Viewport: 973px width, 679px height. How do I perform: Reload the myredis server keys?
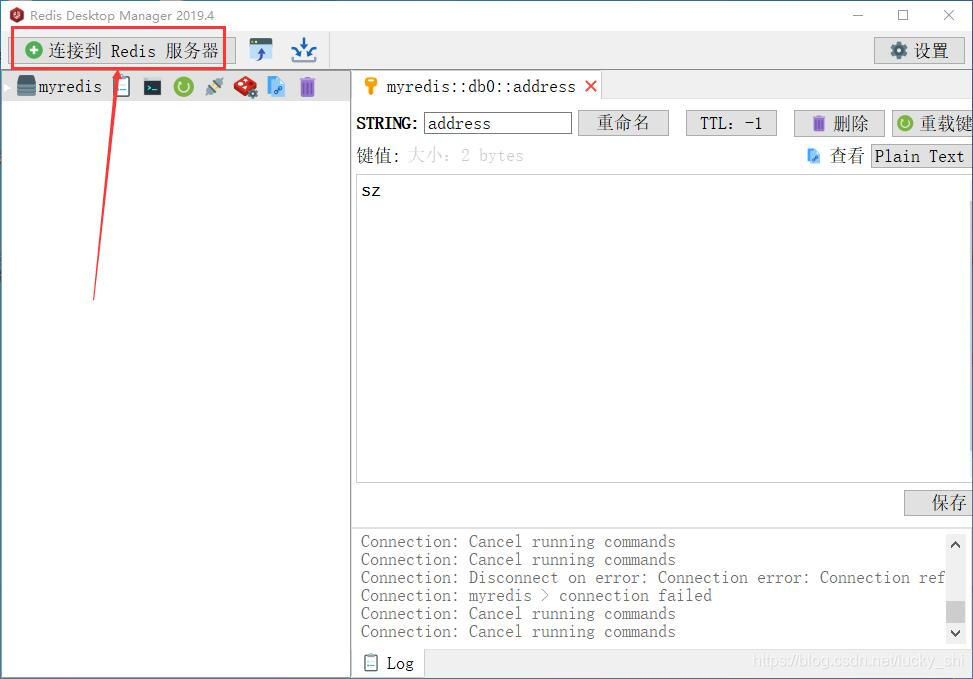pyautogui.click(x=183, y=86)
